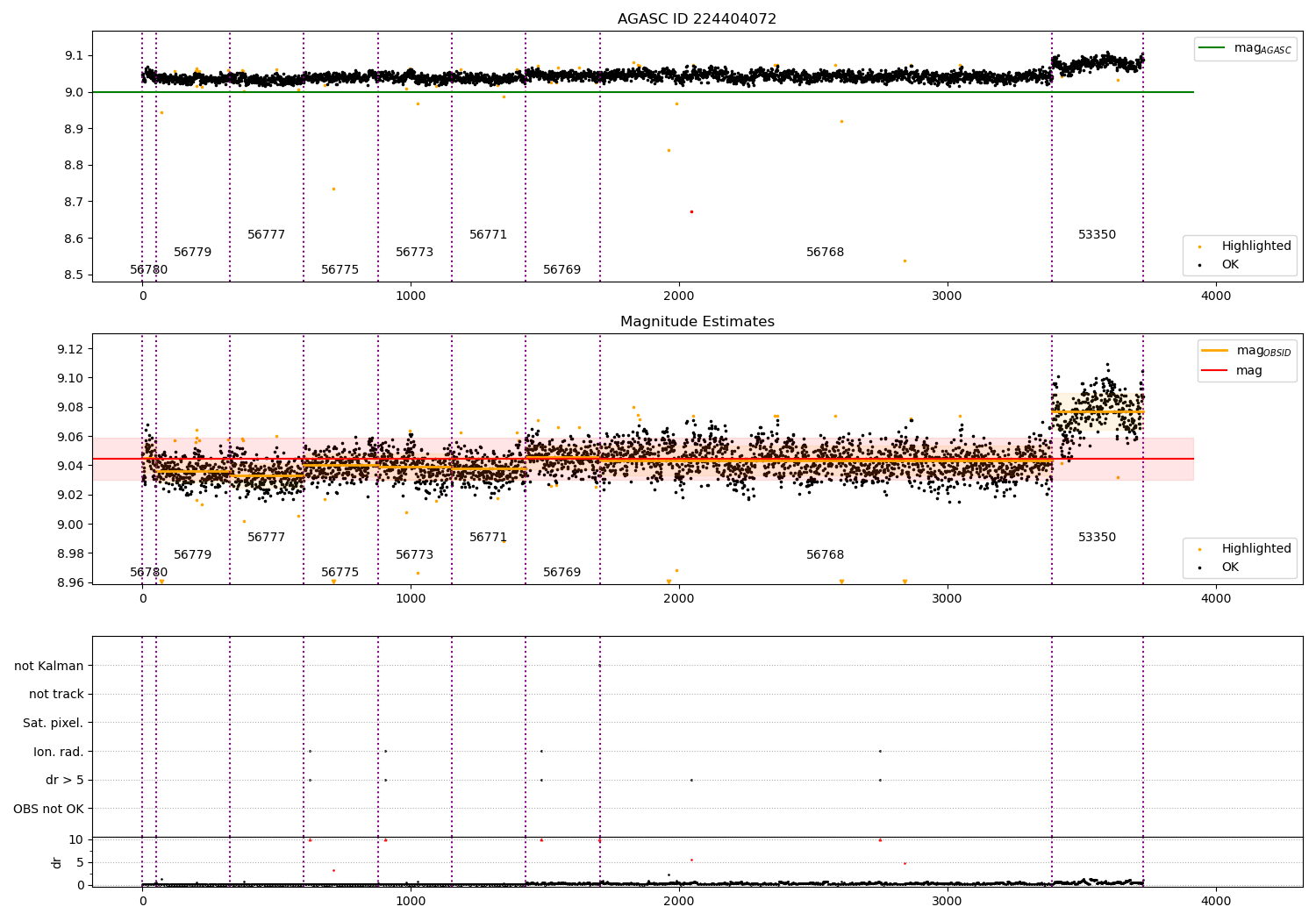Click the 'not Kalman' axis label
This screenshot has width=1316, height=921.
click(x=49, y=666)
